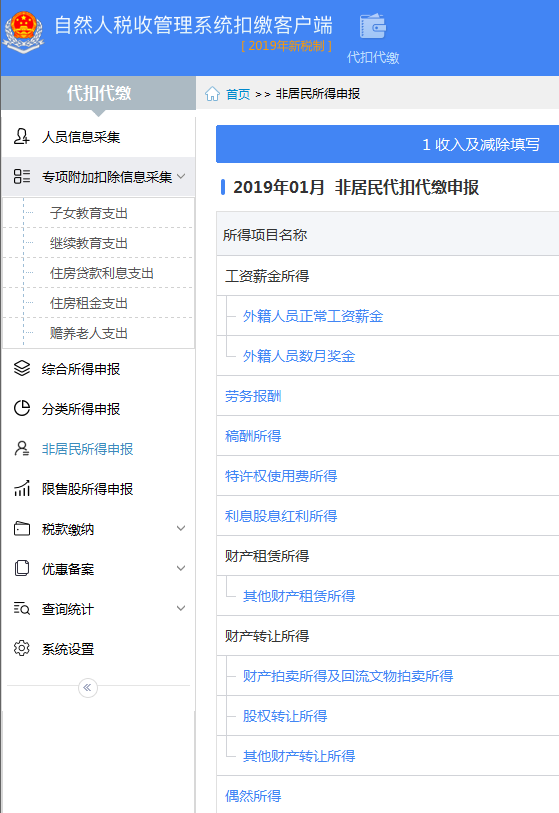Screen dimensions: 559x813
Task: Expand the 优惠备案 menu chevron
Action: pyautogui.click(x=181, y=568)
